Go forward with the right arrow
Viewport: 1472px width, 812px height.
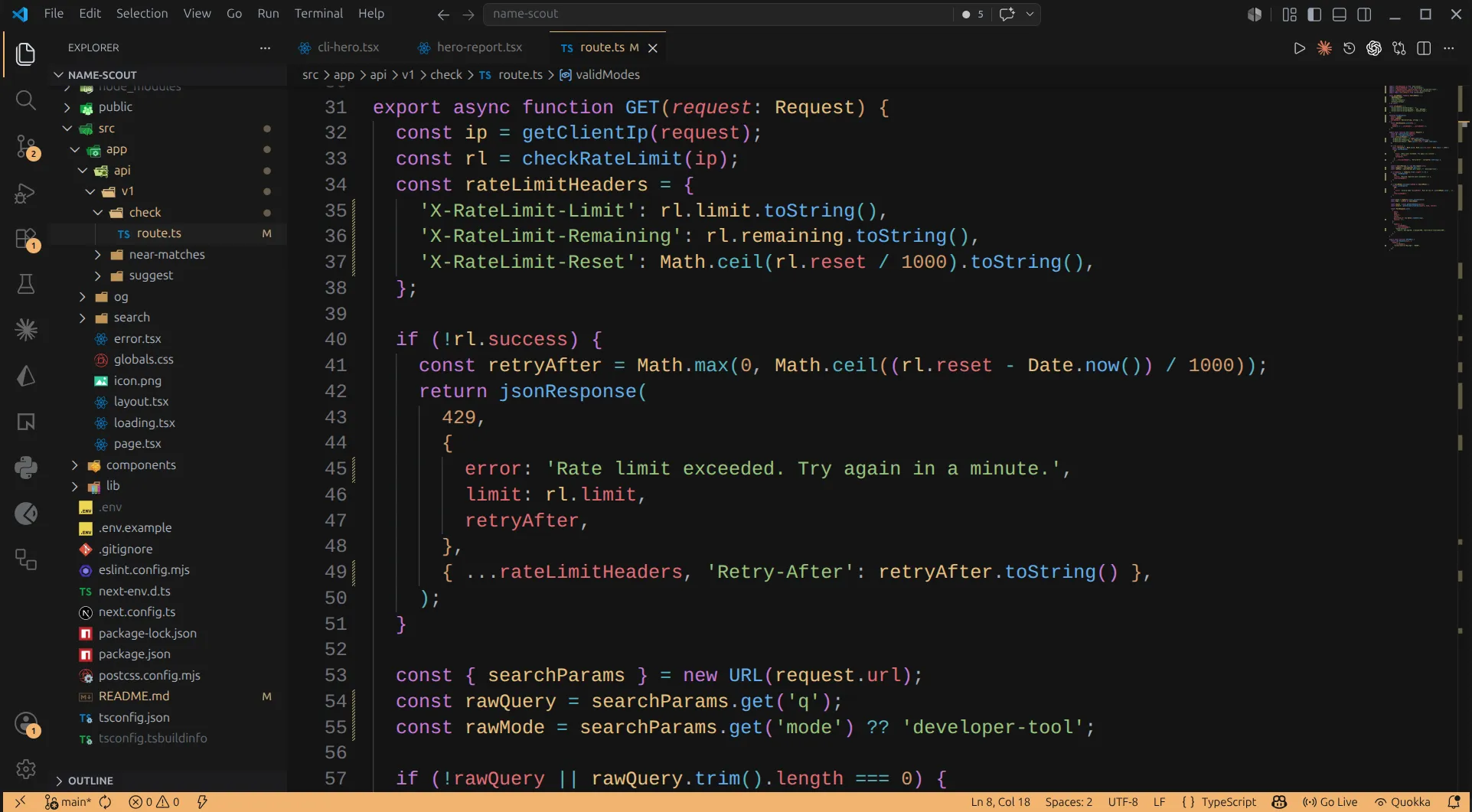tap(468, 14)
